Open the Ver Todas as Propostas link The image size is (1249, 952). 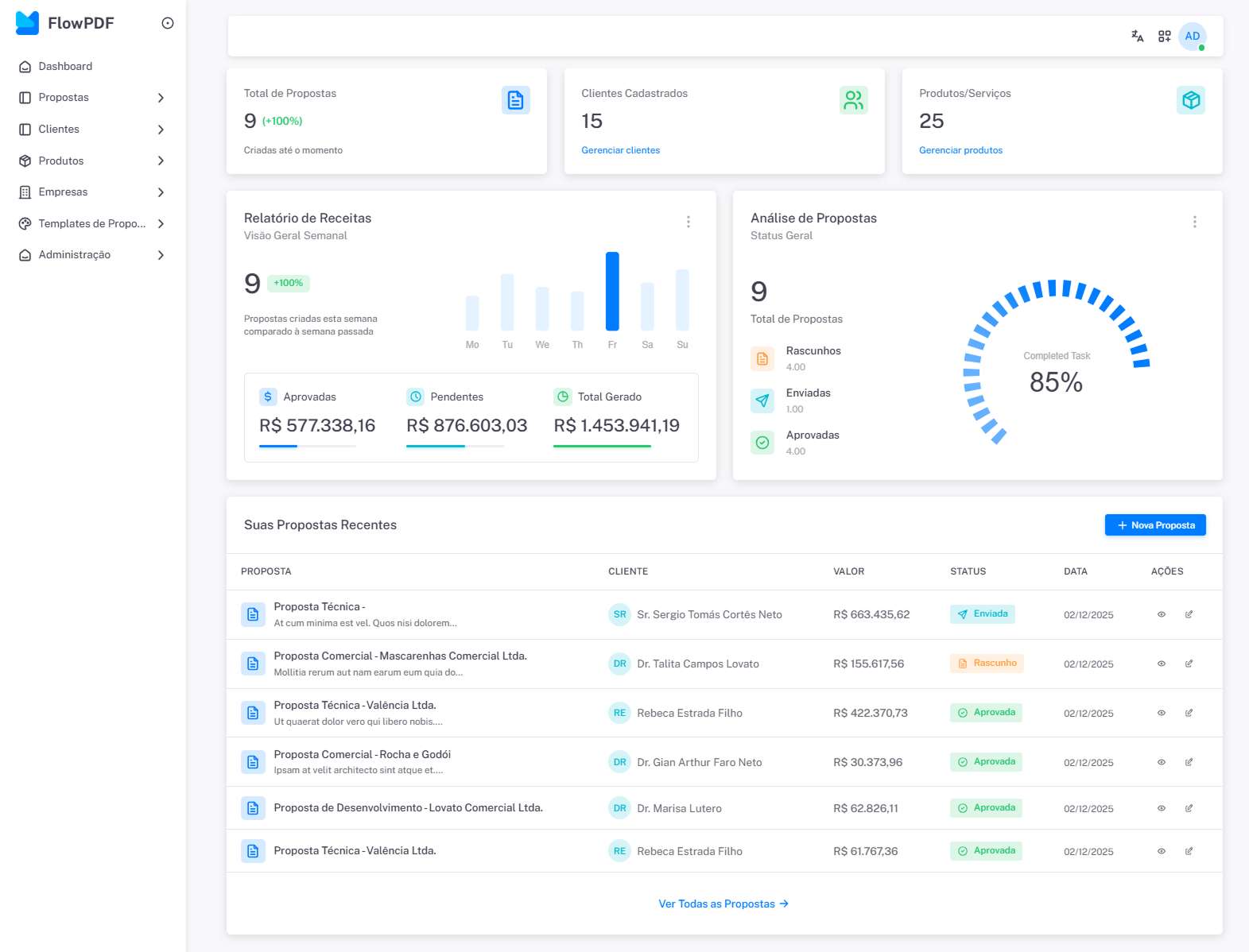pos(723,904)
